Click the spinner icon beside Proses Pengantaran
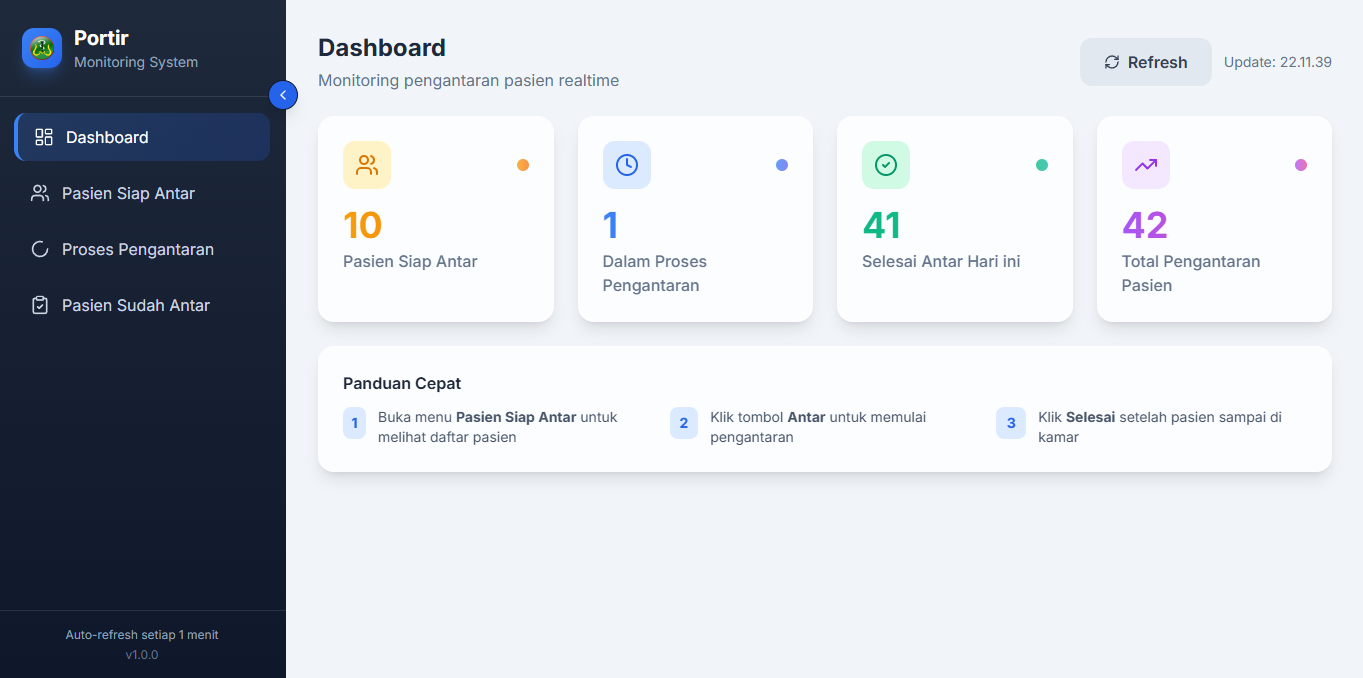The height and width of the screenshot is (678, 1363). (x=40, y=249)
